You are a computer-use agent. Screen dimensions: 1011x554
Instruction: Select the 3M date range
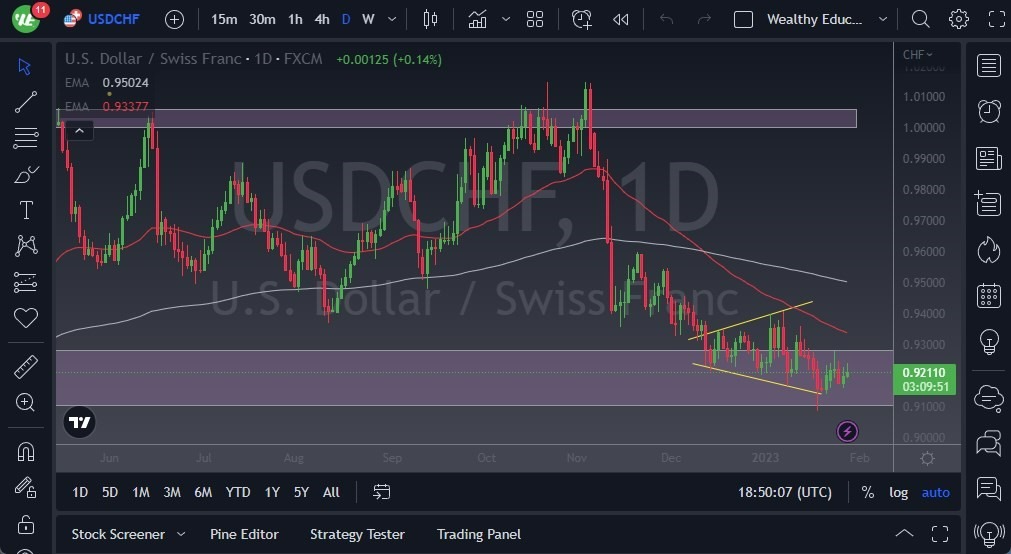click(x=172, y=492)
